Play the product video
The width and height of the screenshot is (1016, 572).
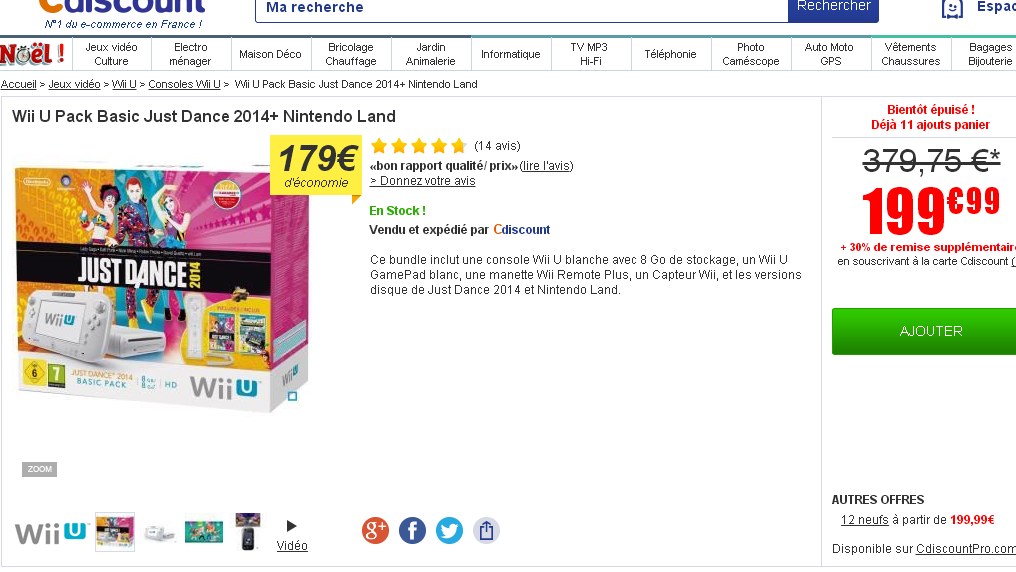pyautogui.click(x=292, y=535)
